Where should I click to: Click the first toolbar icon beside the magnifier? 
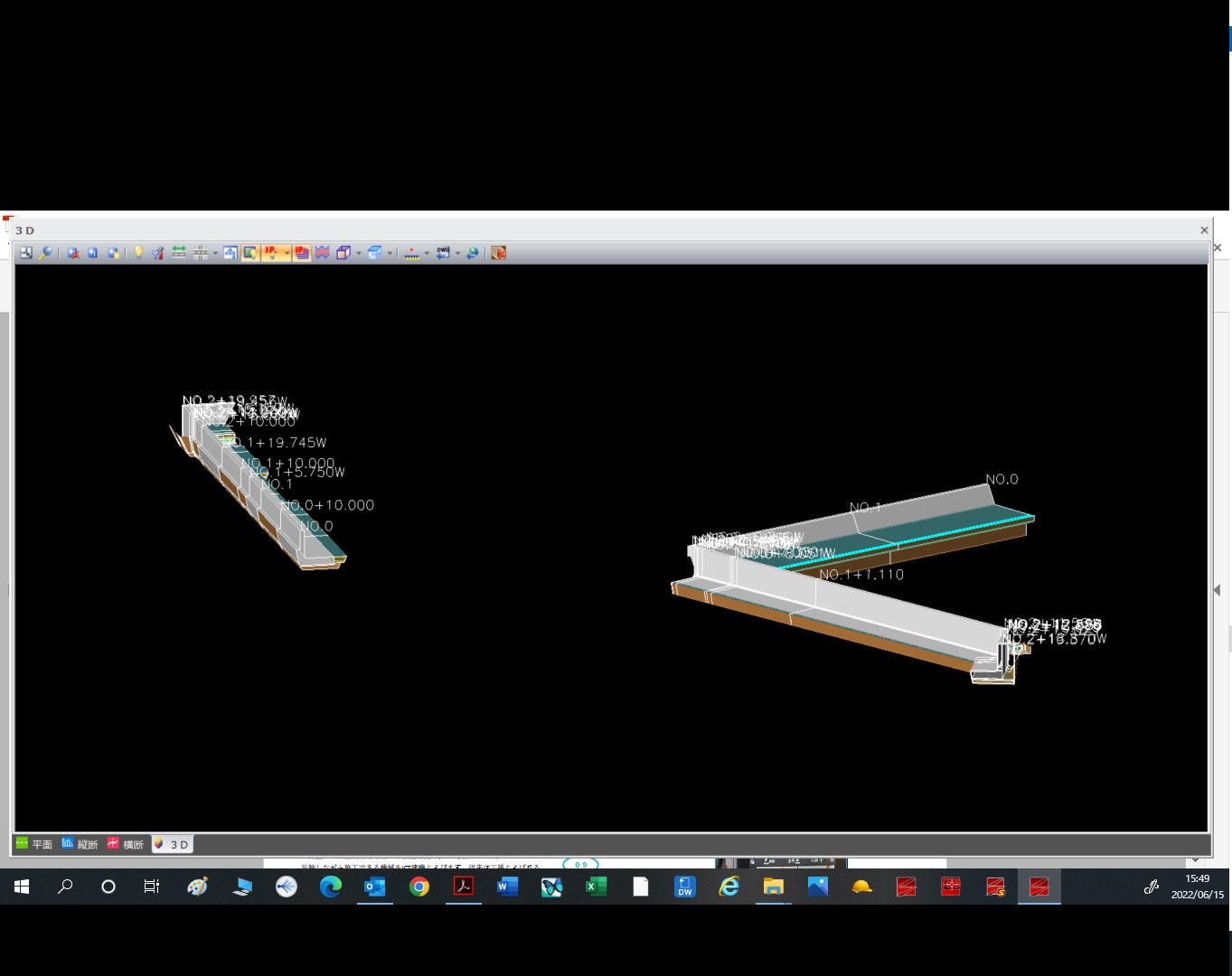[x=26, y=253]
